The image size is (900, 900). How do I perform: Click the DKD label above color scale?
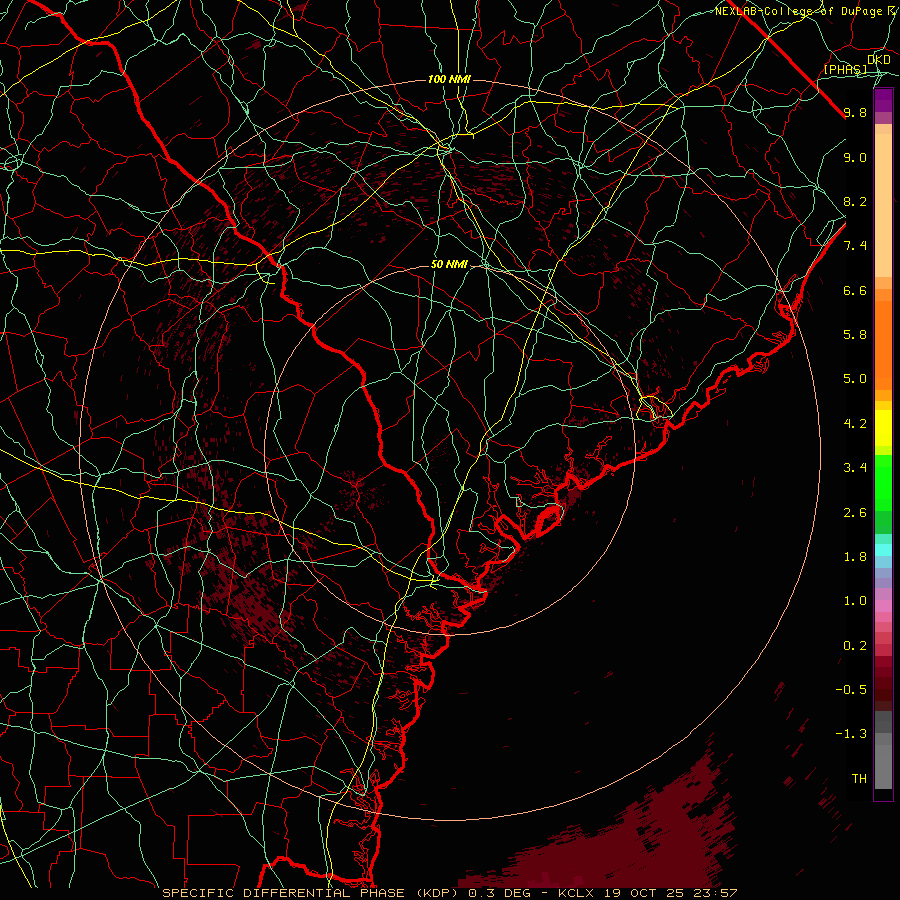[x=879, y=60]
